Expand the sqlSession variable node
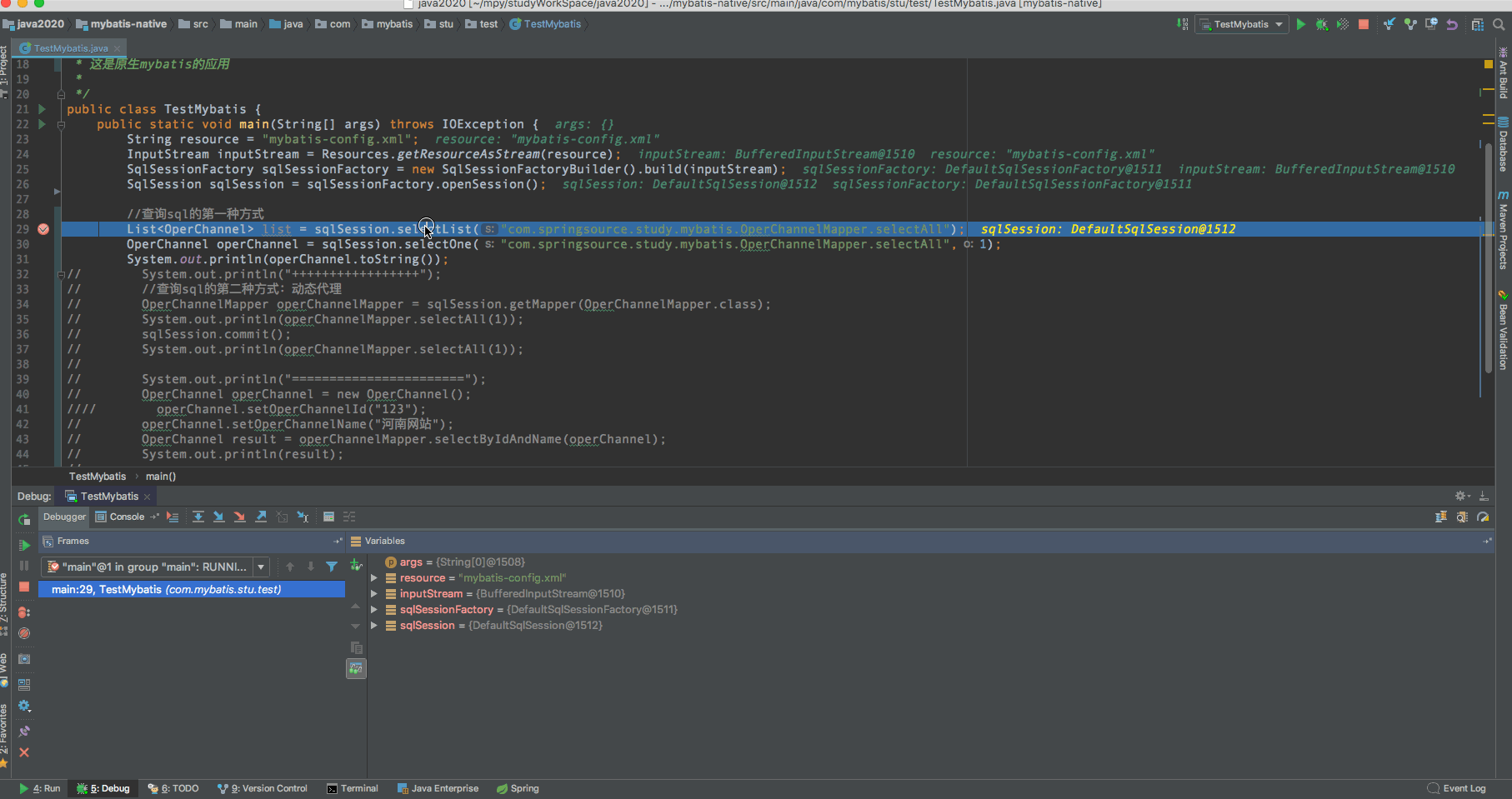Viewport: 1512px width, 799px height. click(x=374, y=626)
